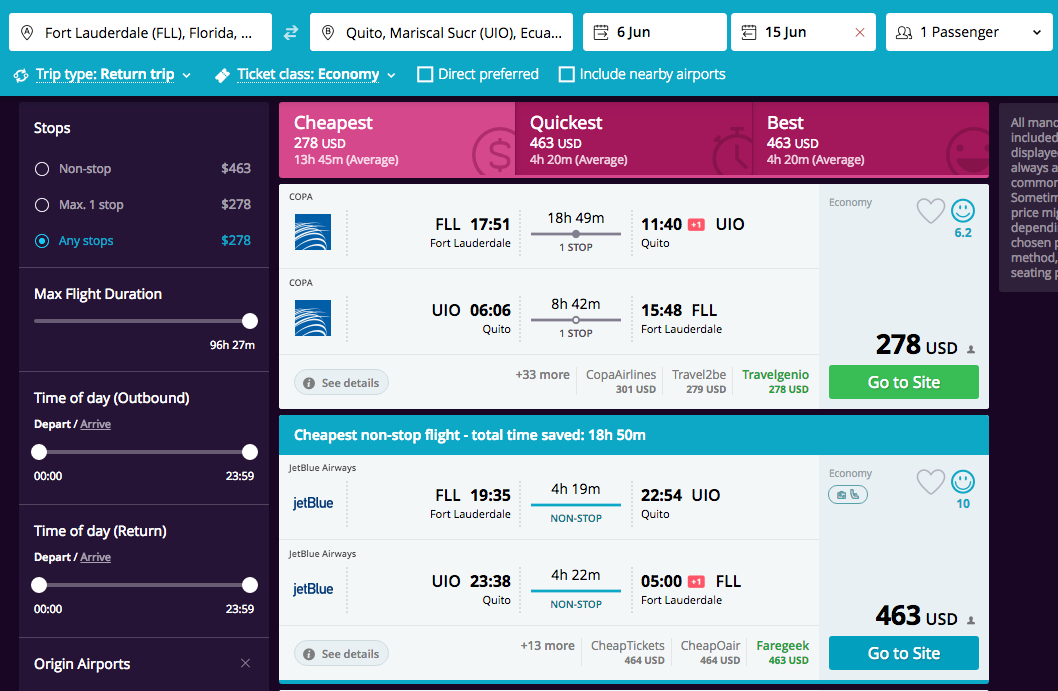The height and width of the screenshot is (691, 1058).
Task: Click the amenities badge on the JetBlue flight
Action: (847, 495)
